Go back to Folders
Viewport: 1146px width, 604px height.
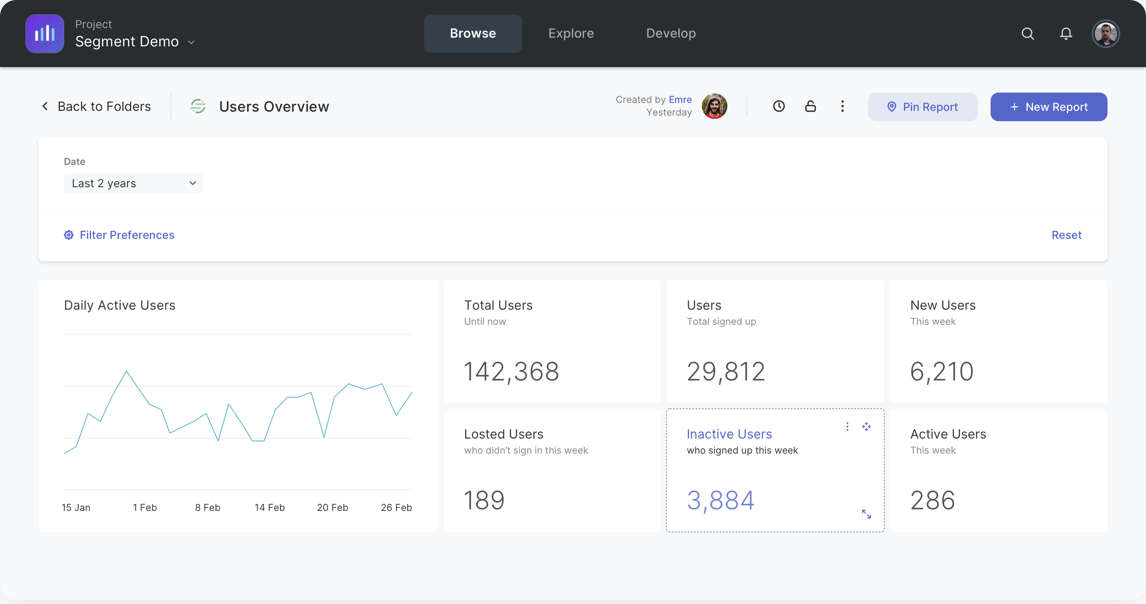pos(96,107)
